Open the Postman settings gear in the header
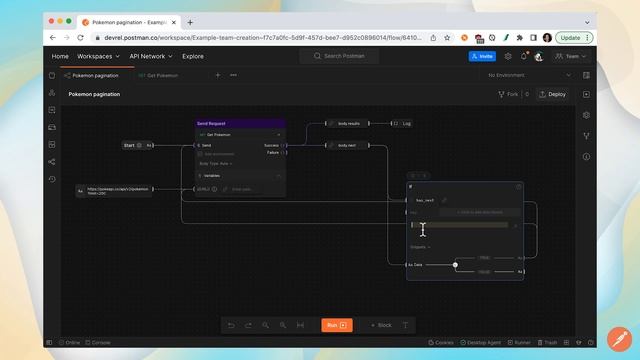 pos(508,56)
